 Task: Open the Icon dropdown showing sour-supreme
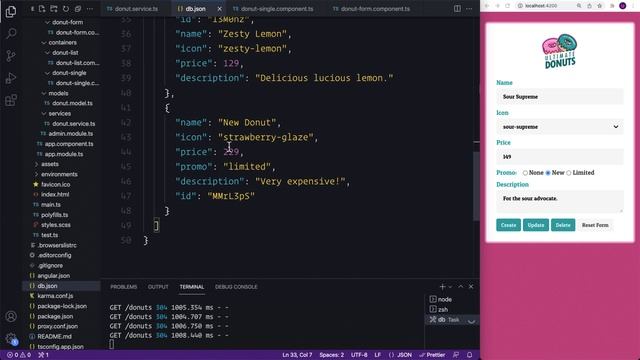pos(560,127)
